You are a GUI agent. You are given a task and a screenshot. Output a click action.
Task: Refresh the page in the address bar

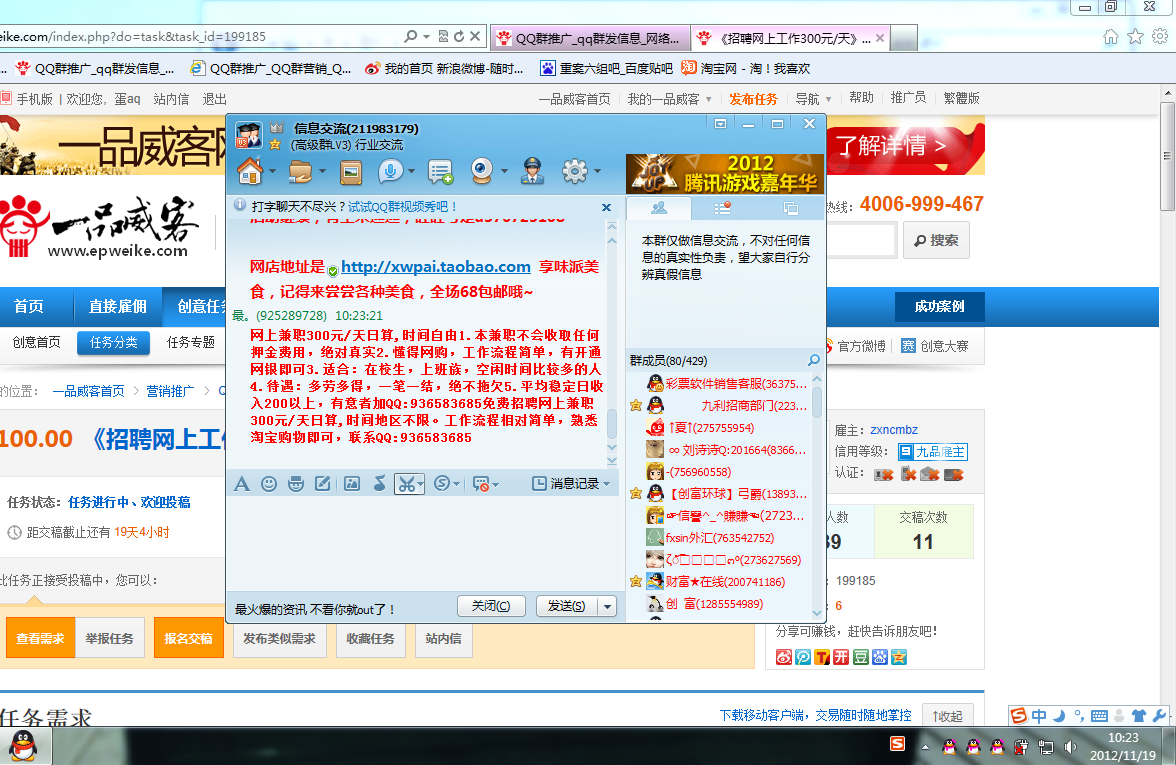(458, 36)
